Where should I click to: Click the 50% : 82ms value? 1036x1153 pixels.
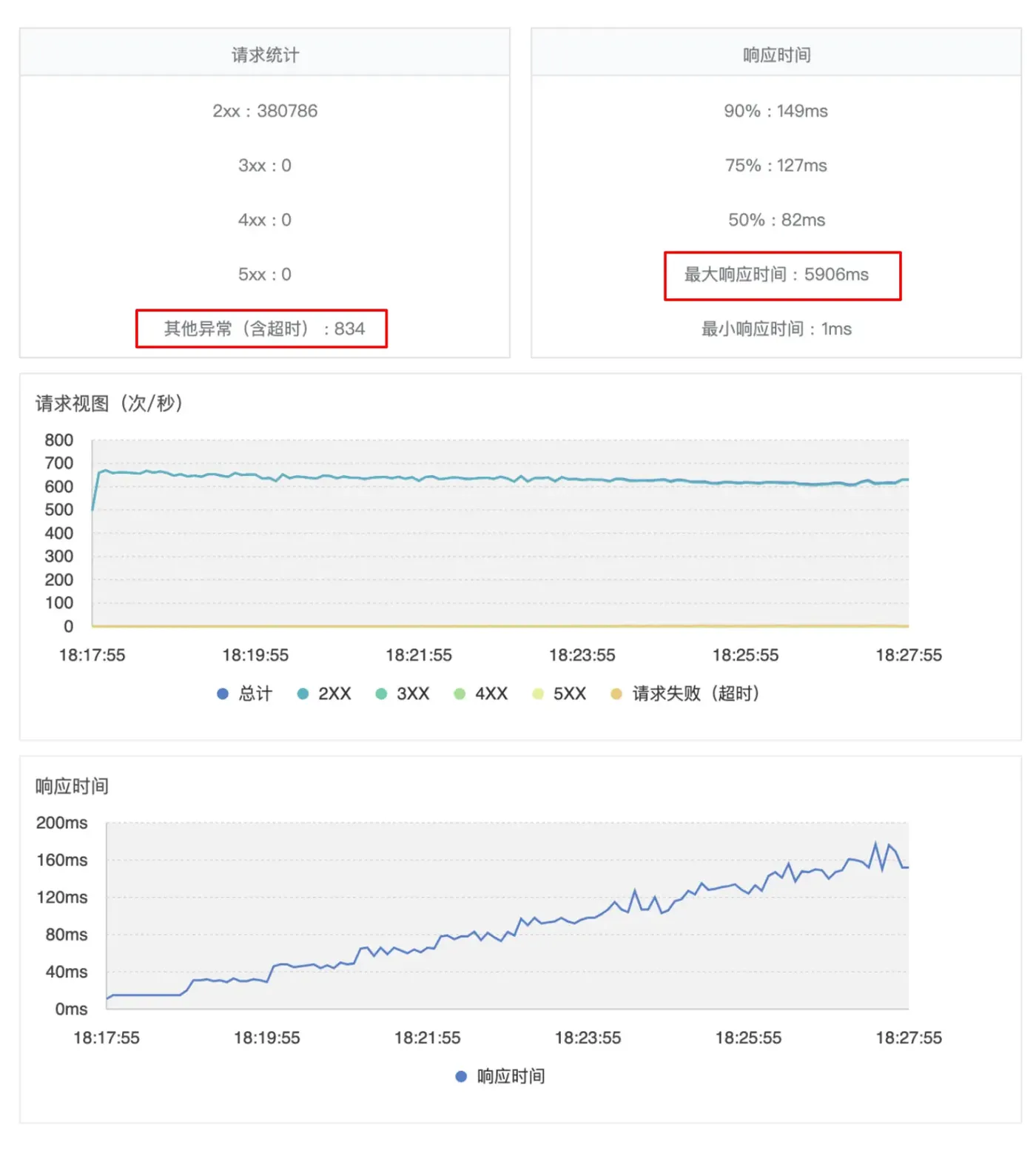[x=776, y=220]
